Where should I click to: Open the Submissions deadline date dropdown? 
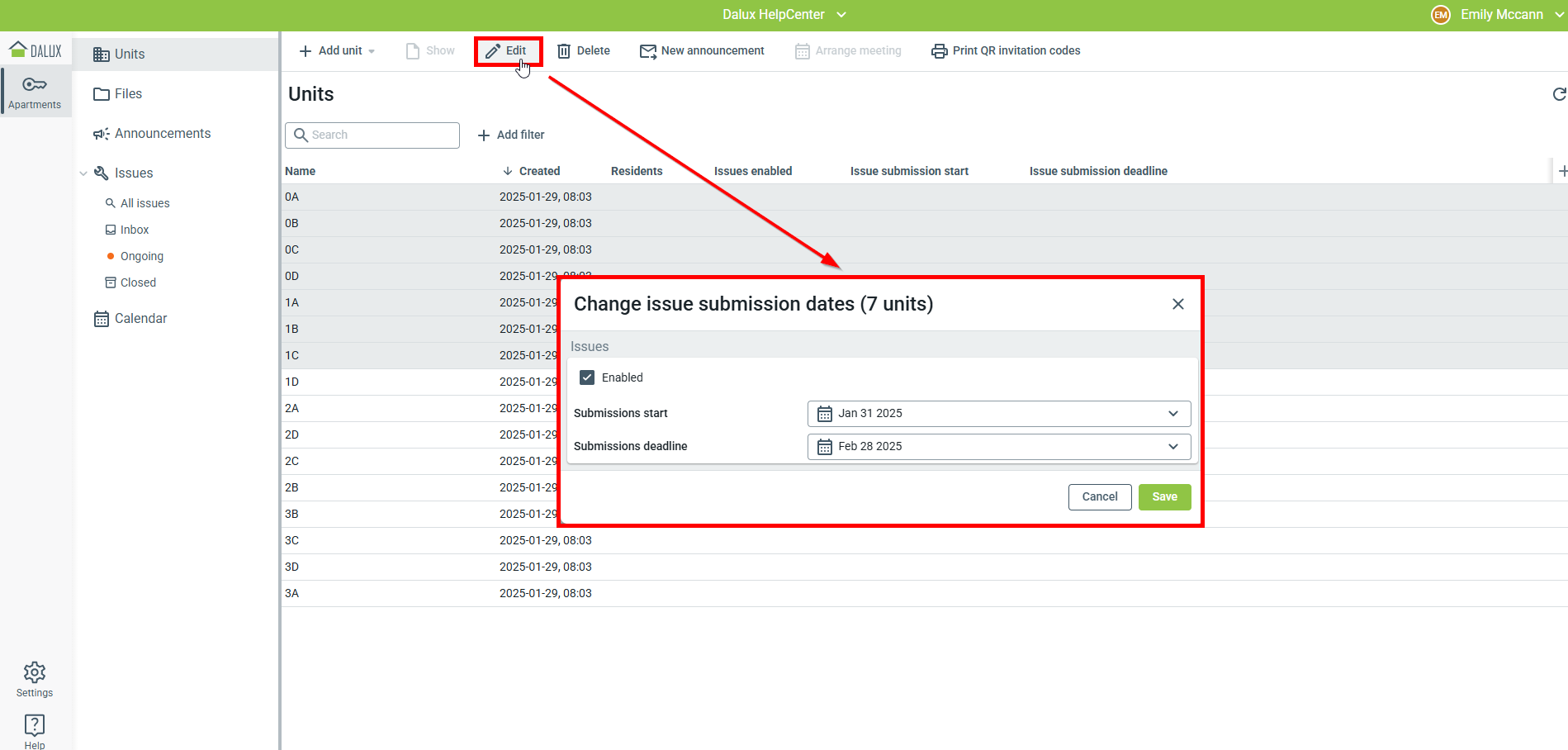click(998, 447)
